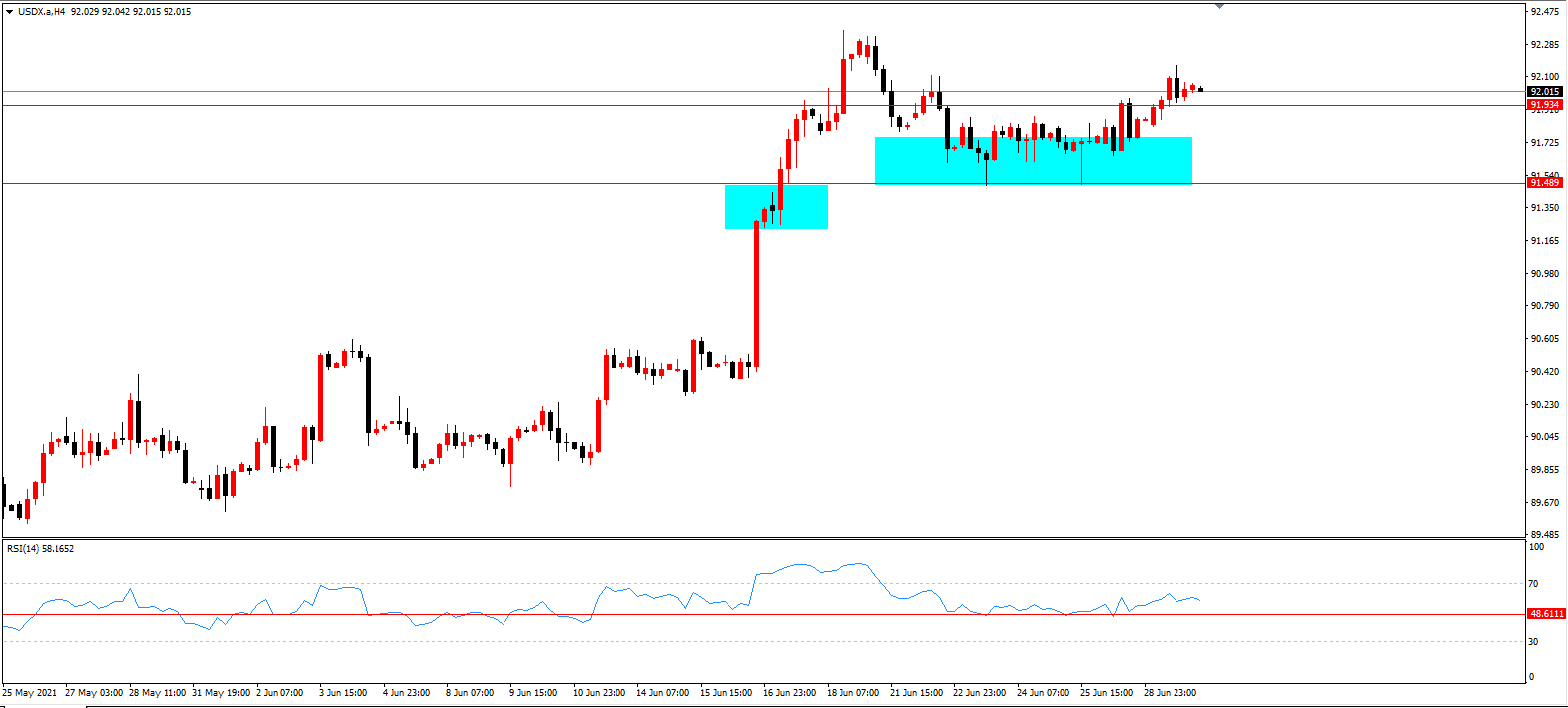Click the red 91.934 price label
This screenshot has height=708, width=1568.
pos(1545,105)
